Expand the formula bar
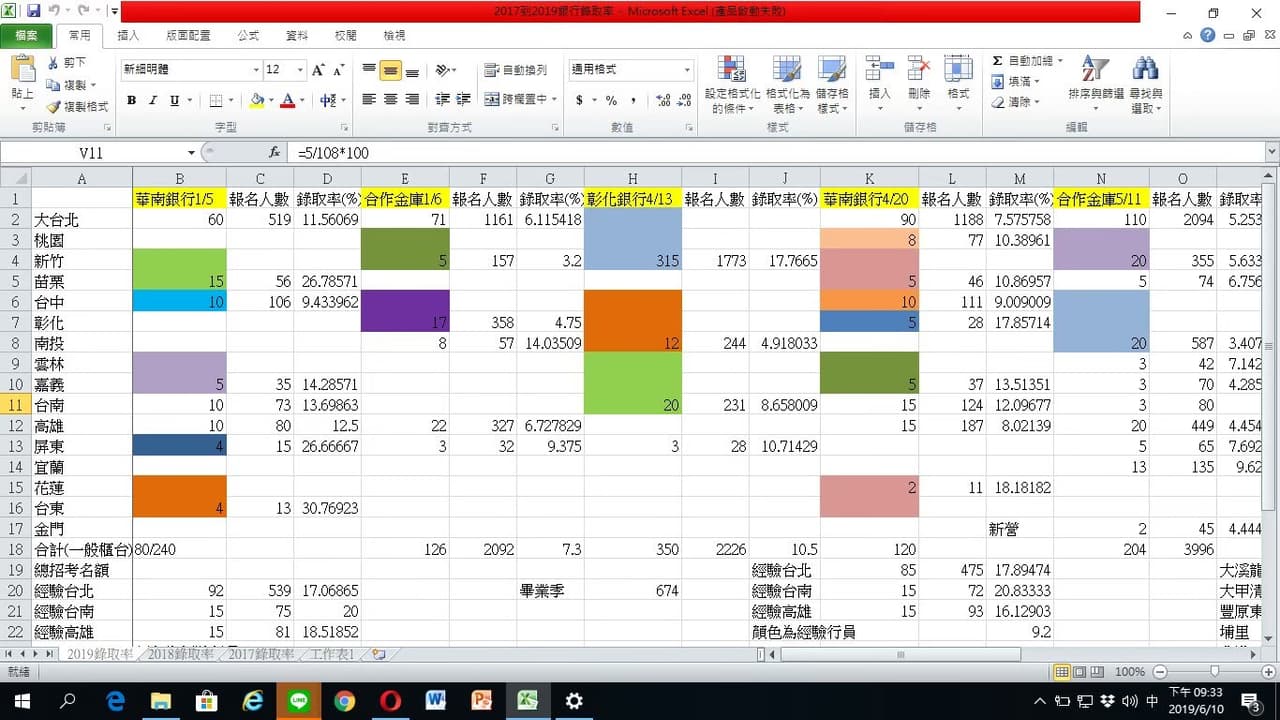The height and width of the screenshot is (720, 1280). 1272,153
